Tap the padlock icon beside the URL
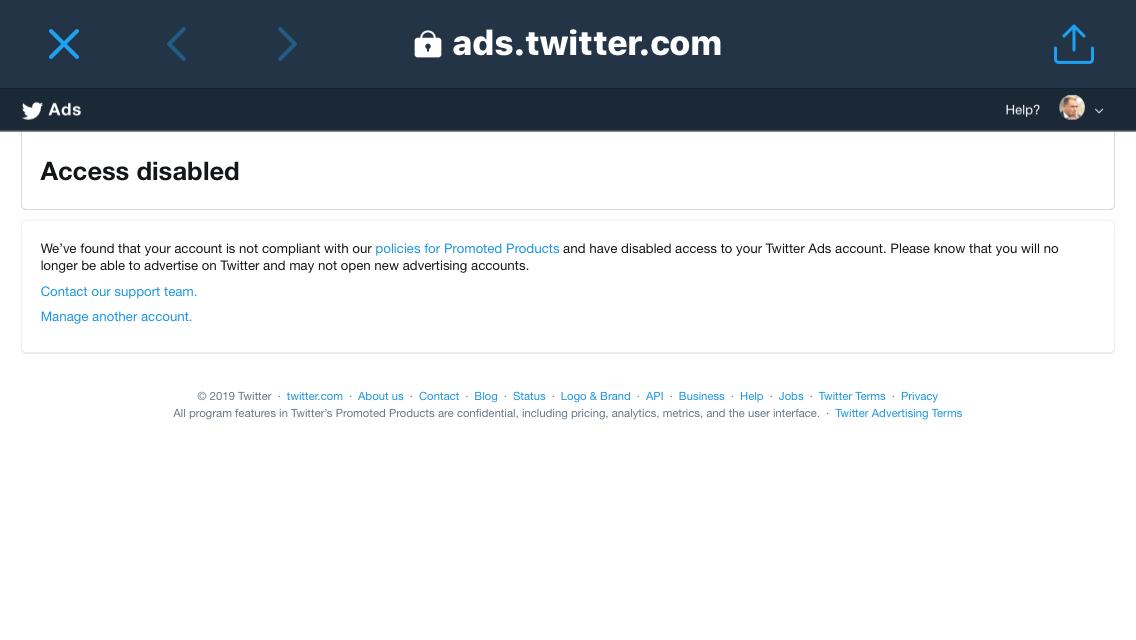 (x=427, y=44)
